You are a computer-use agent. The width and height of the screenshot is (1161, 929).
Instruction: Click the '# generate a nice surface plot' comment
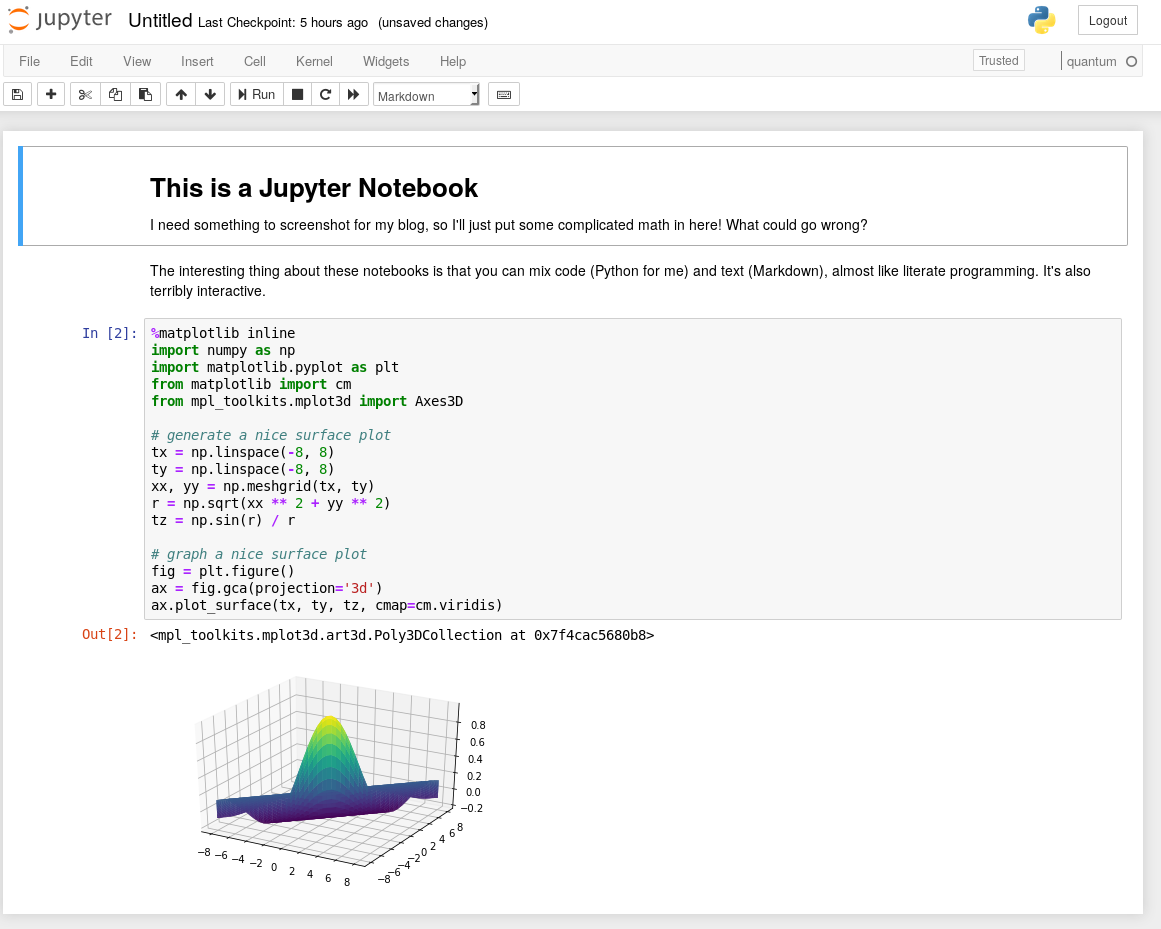(x=270, y=435)
